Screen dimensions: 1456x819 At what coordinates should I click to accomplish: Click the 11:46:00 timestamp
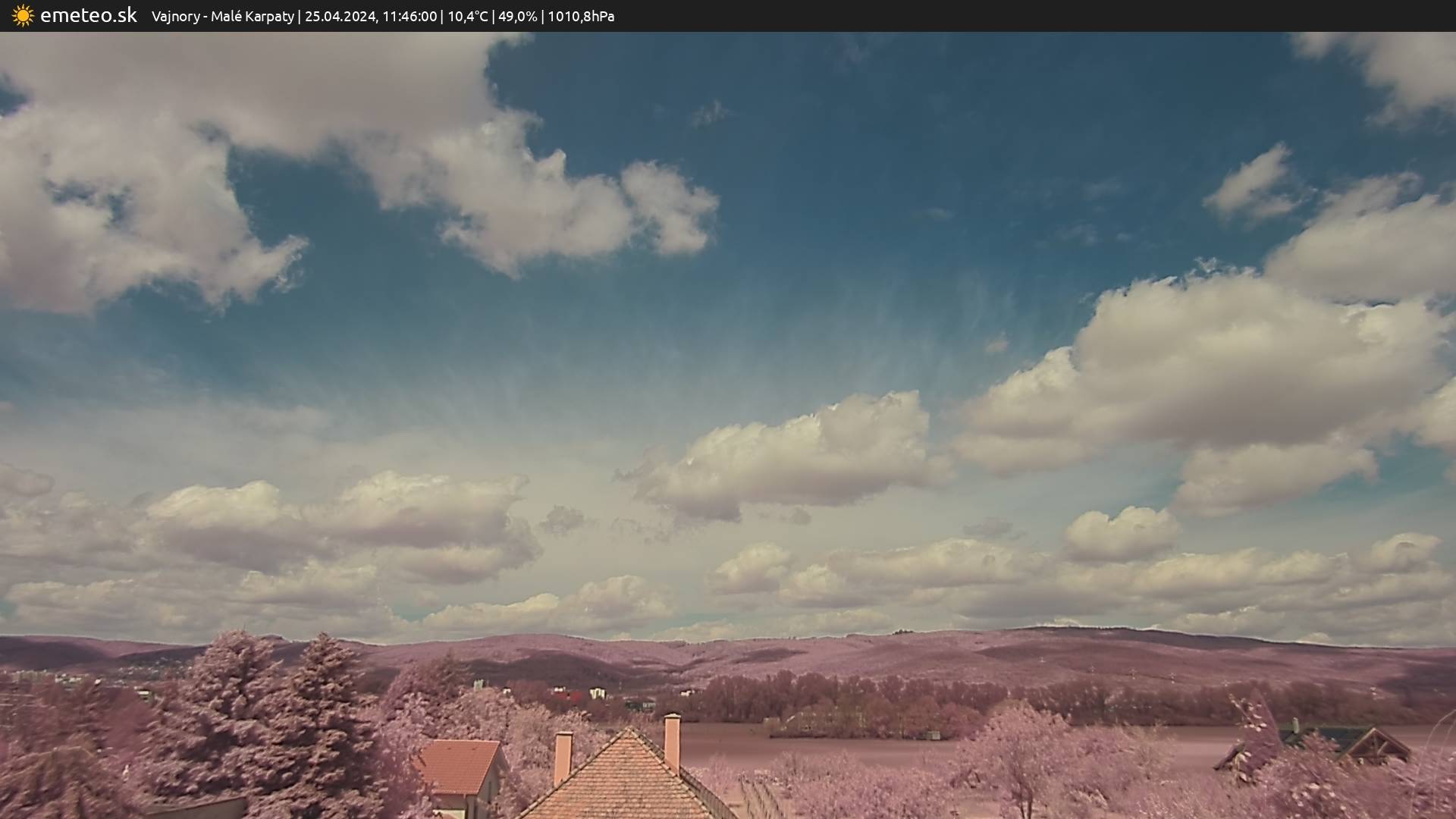click(409, 16)
